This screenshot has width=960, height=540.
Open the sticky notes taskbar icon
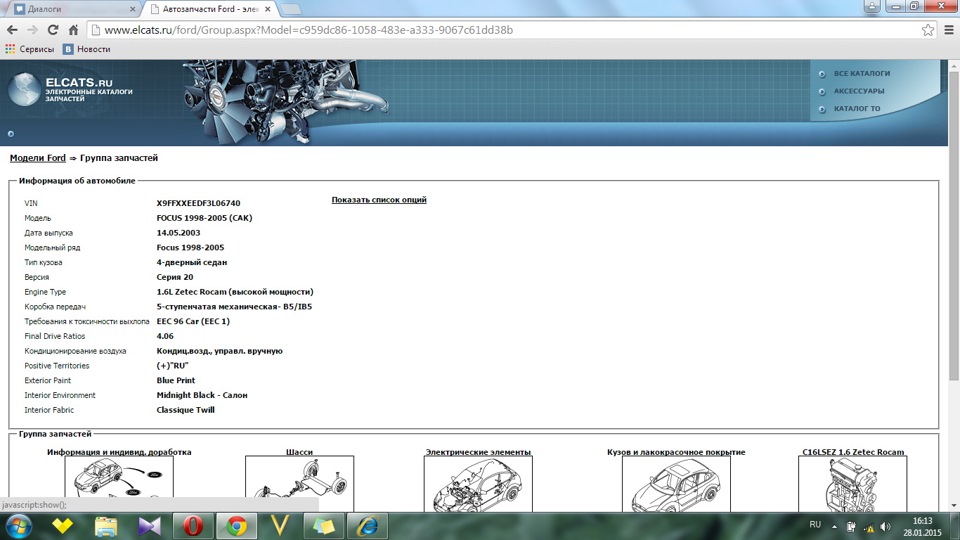click(323, 526)
